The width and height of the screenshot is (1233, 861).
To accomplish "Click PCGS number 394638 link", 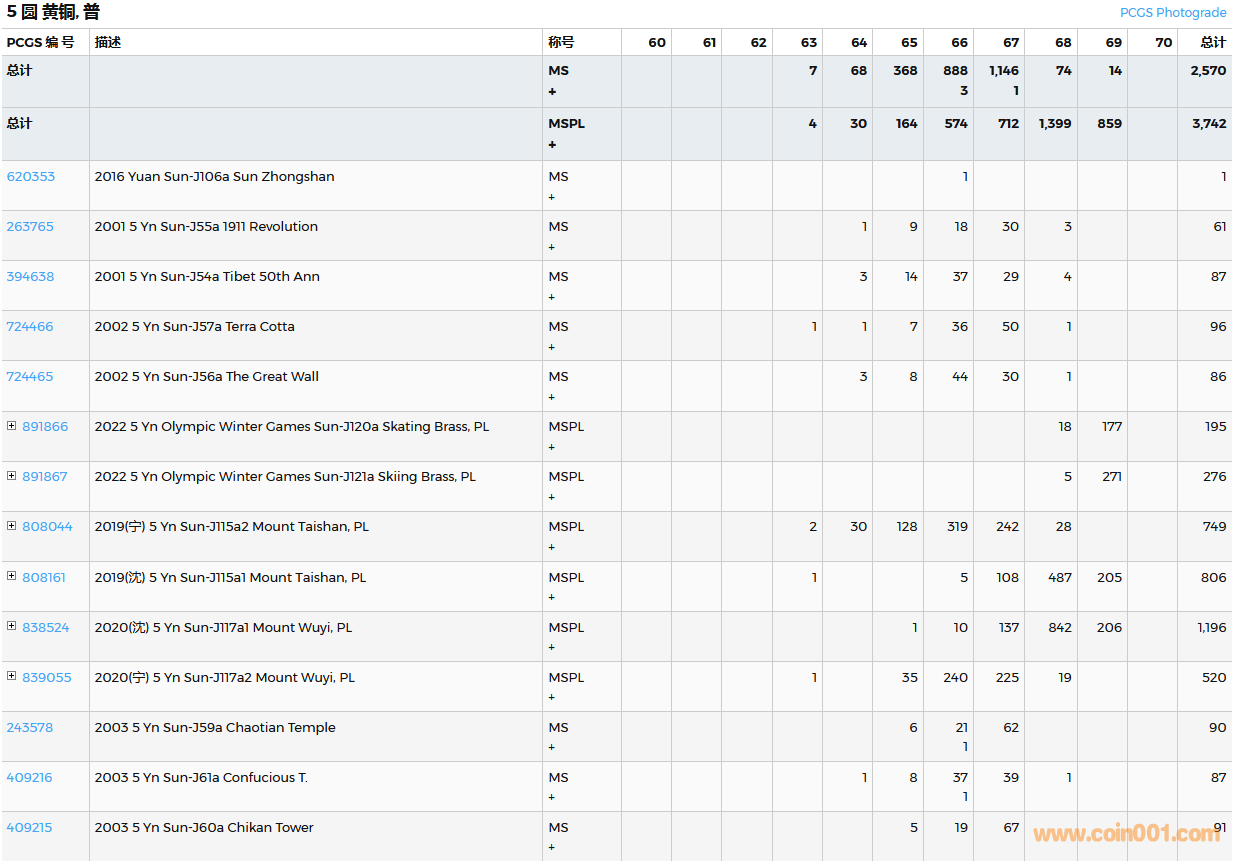I will (x=30, y=277).
